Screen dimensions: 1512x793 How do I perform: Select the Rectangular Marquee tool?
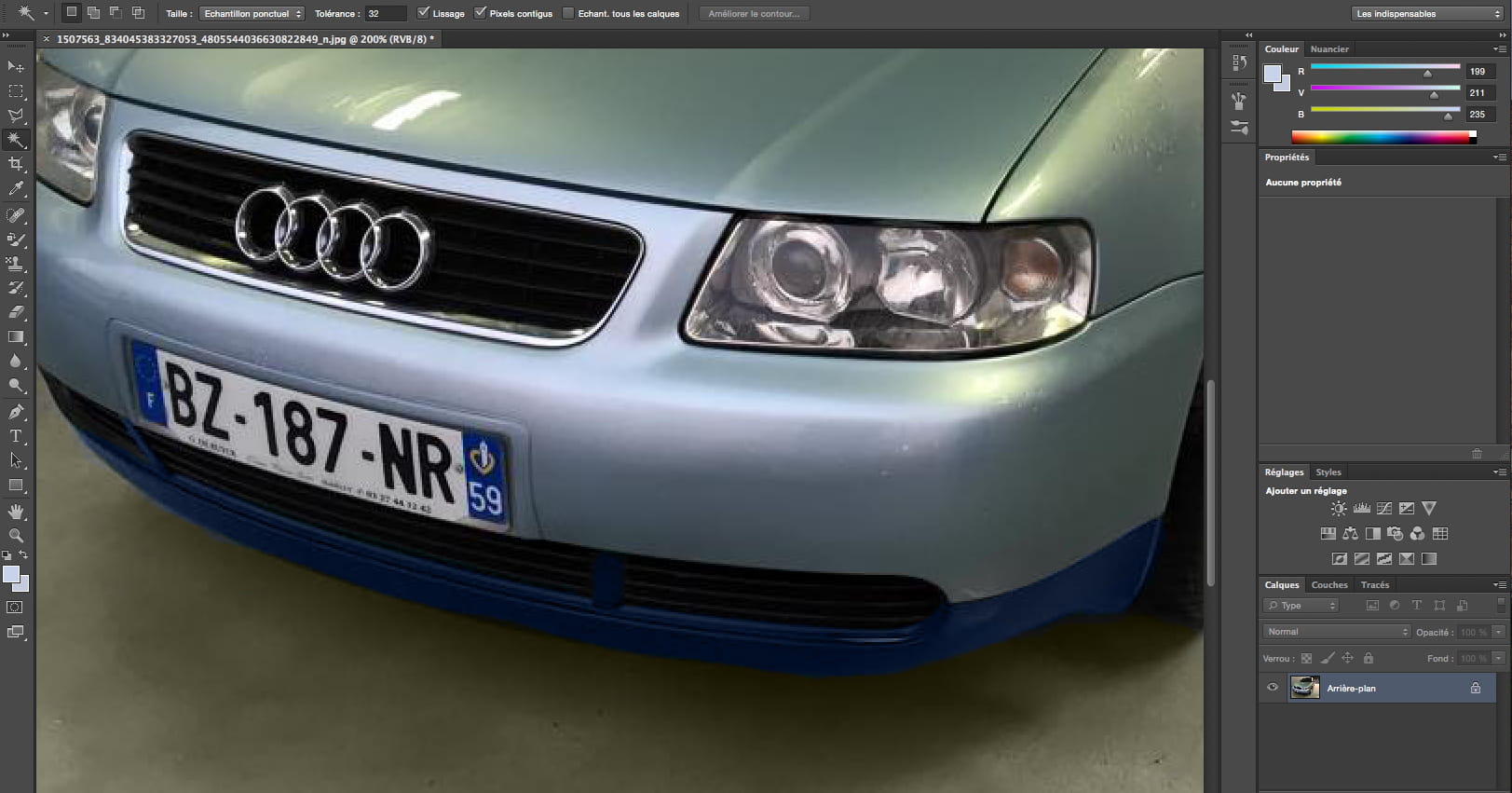(16, 91)
